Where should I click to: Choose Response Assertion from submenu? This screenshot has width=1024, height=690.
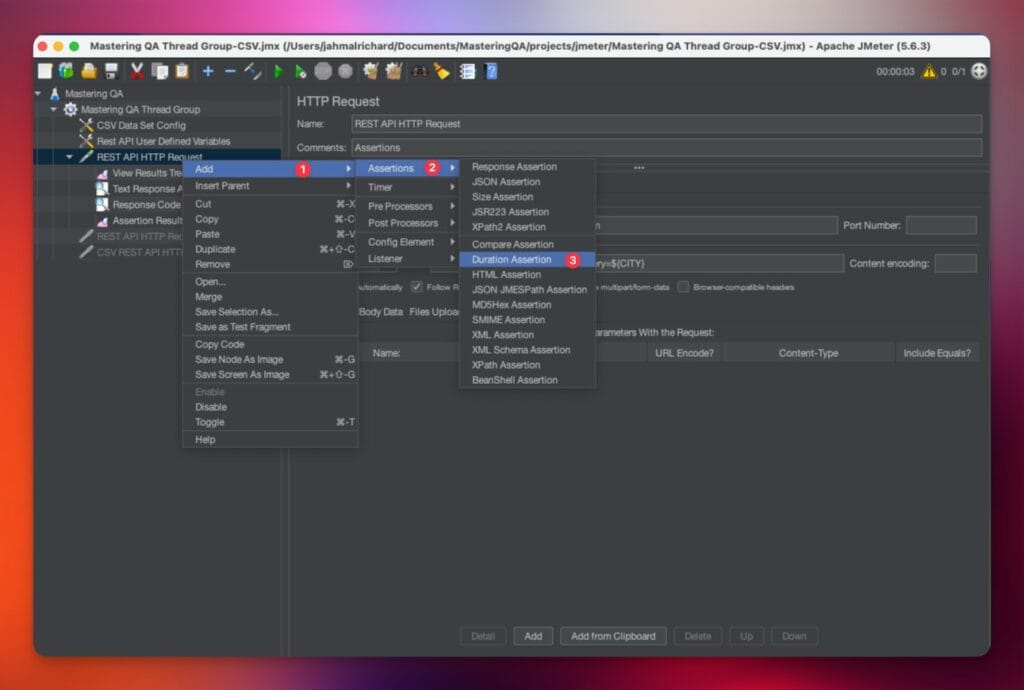(x=527, y=167)
